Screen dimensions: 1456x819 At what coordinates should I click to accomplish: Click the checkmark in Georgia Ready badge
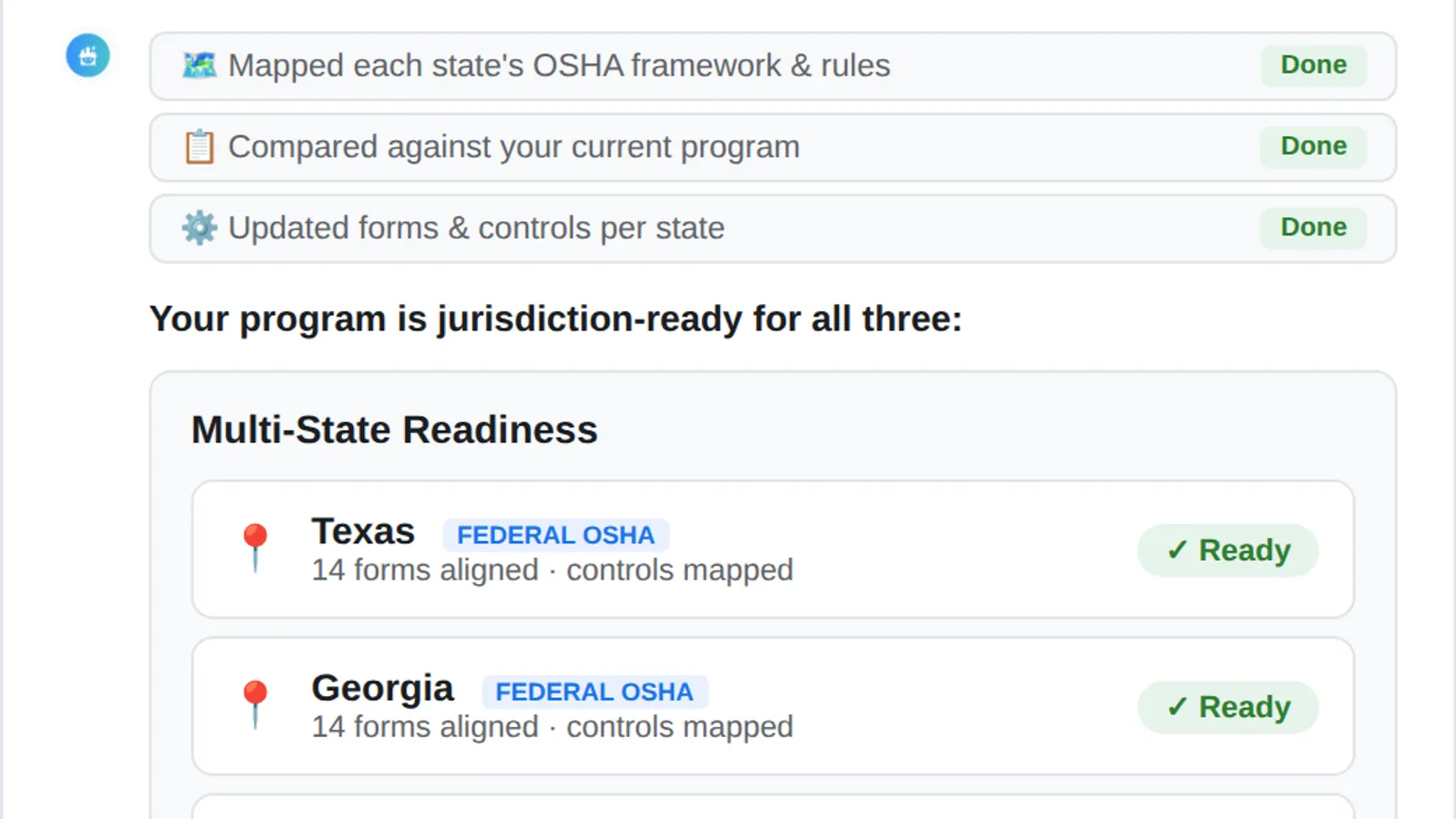[1178, 707]
